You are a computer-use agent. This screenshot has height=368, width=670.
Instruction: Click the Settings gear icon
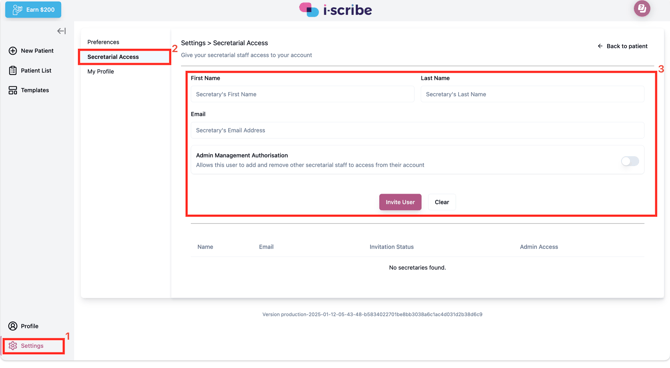(13, 346)
